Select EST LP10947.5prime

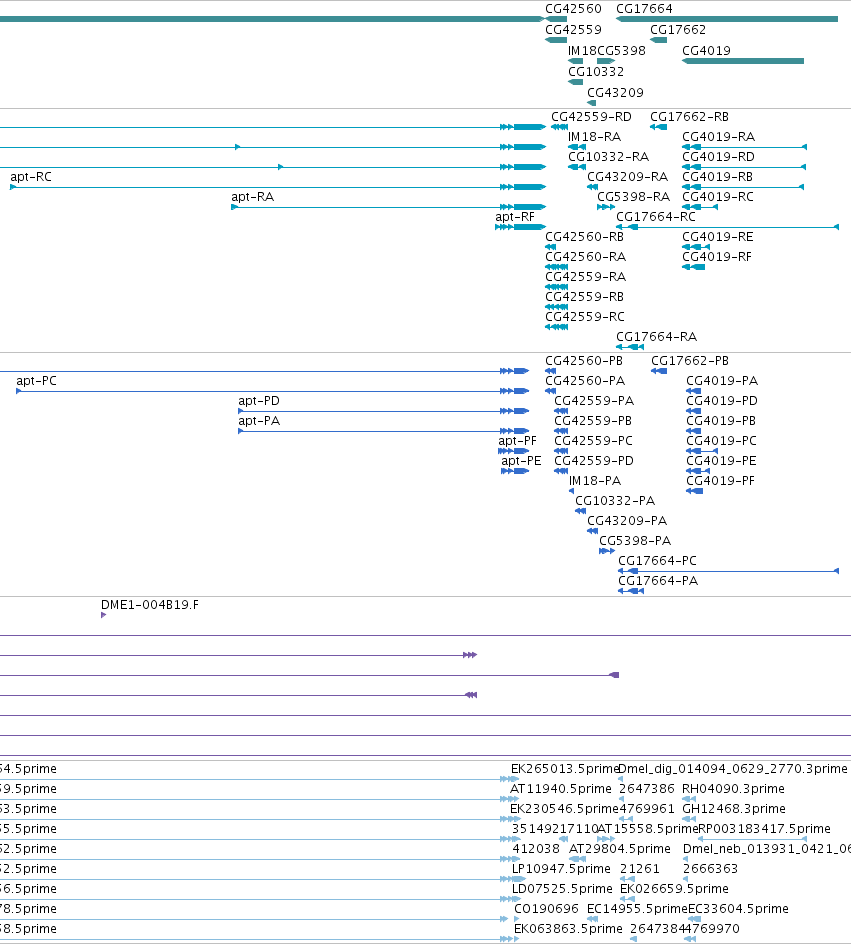pyautogui.click(x=561, y=869)
